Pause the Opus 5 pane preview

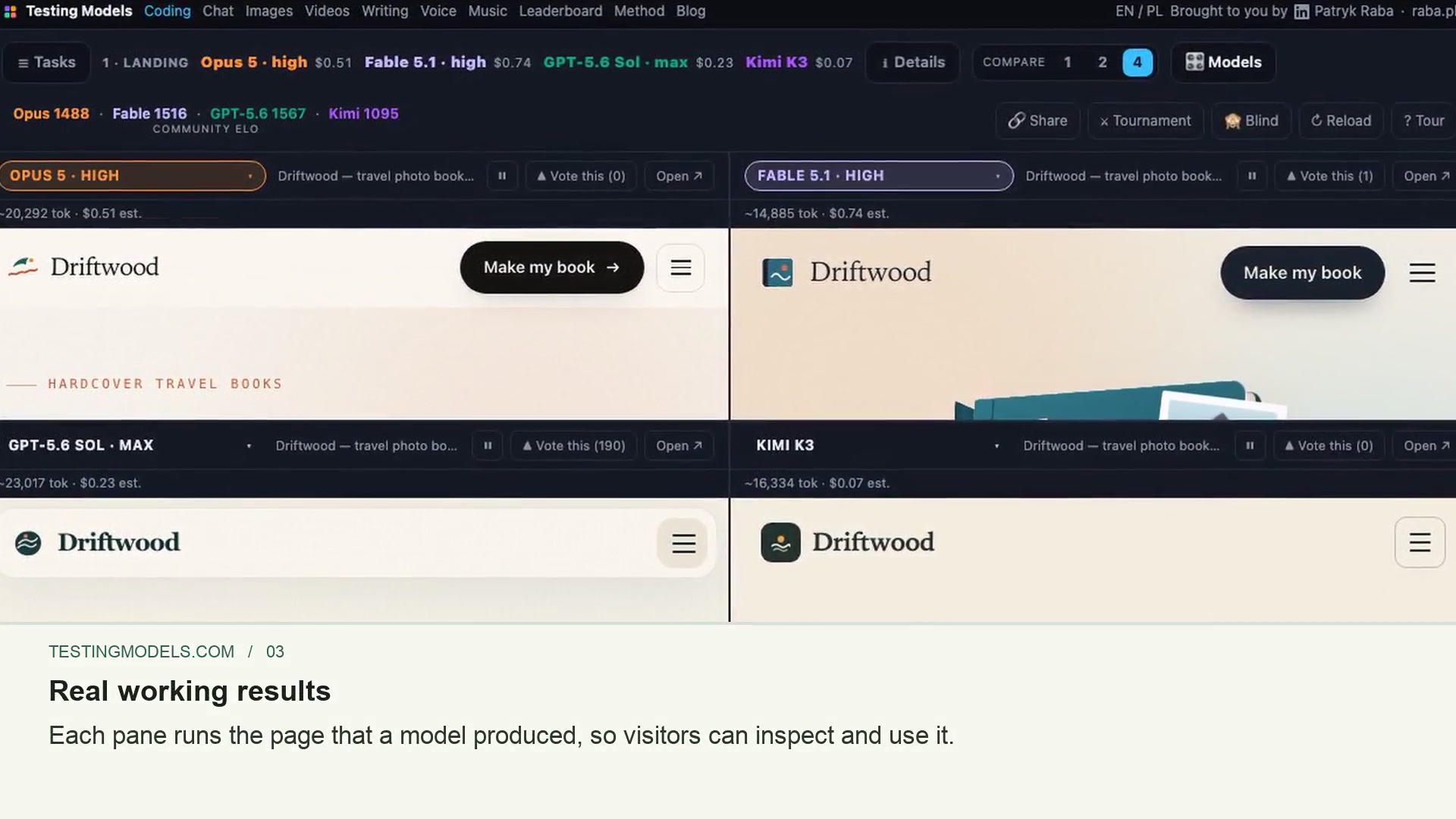pyautogui.click(x=502, y=176)
